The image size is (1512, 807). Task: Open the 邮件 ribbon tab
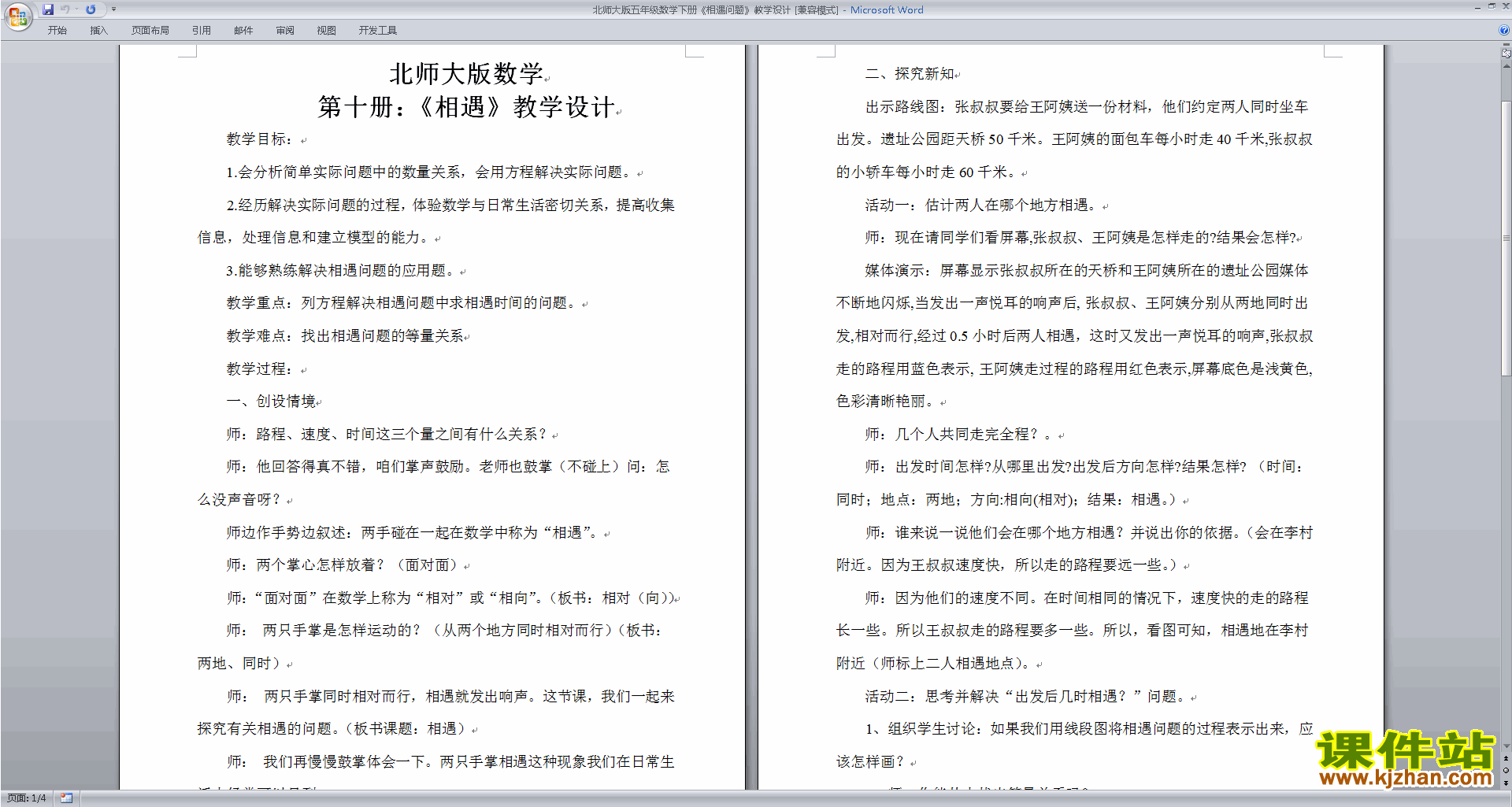coord(243,30)
